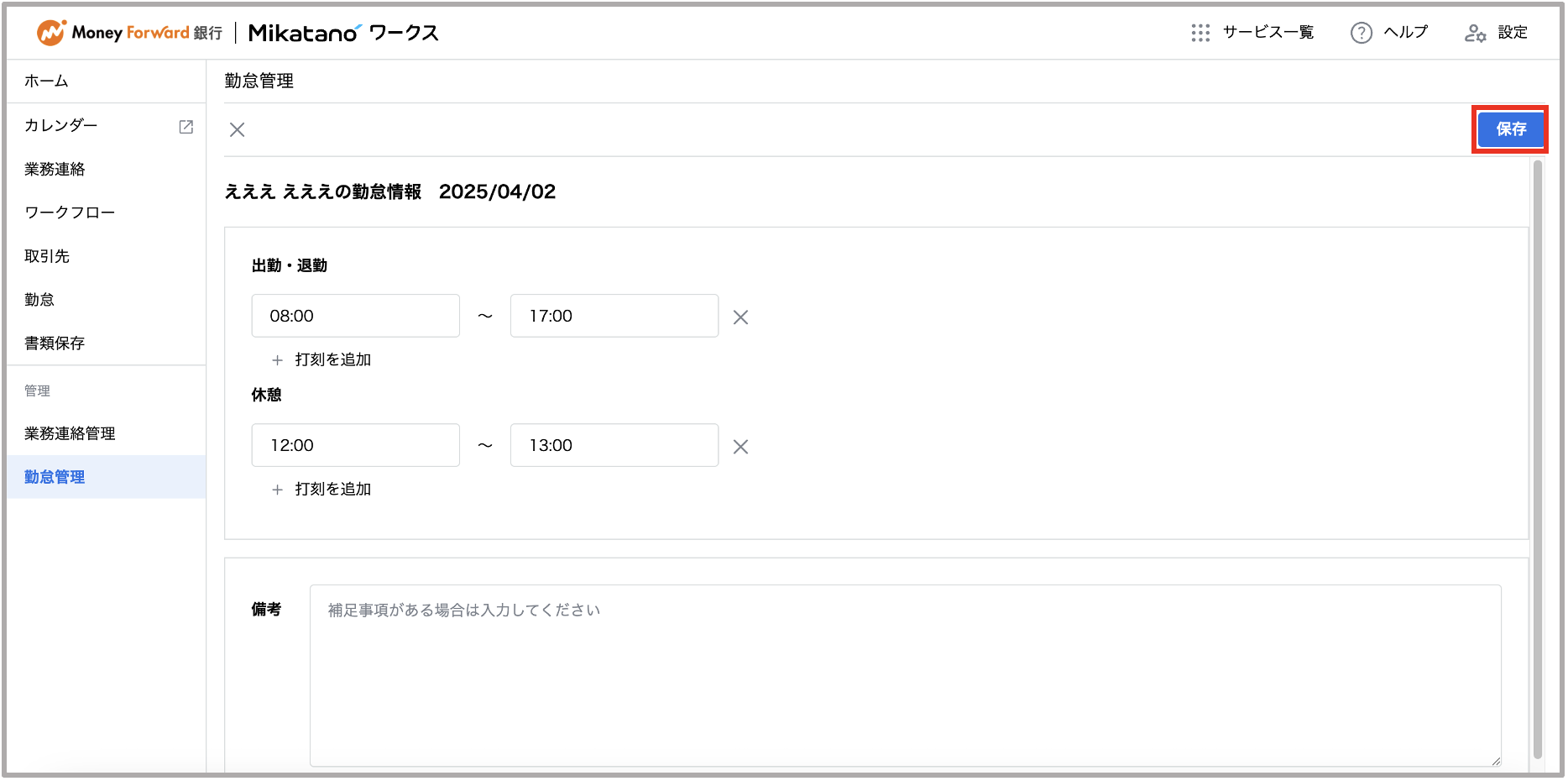Click the 出勤・退勤 section label
This screenshot has height=781, width=1568.
tap(290, 265)
